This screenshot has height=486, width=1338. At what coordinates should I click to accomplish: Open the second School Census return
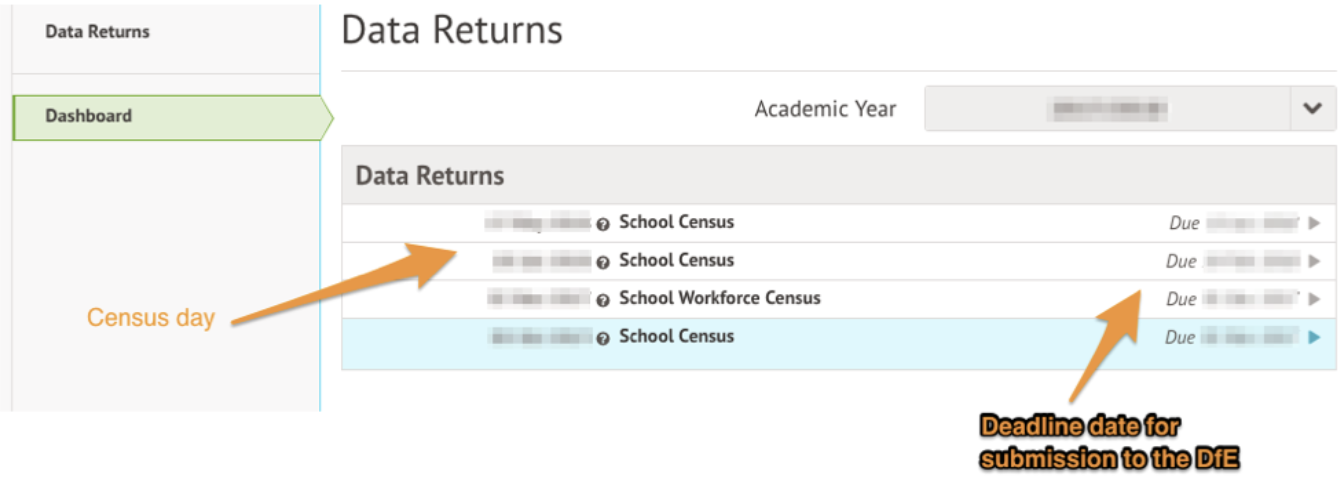[x=677, y=260]
